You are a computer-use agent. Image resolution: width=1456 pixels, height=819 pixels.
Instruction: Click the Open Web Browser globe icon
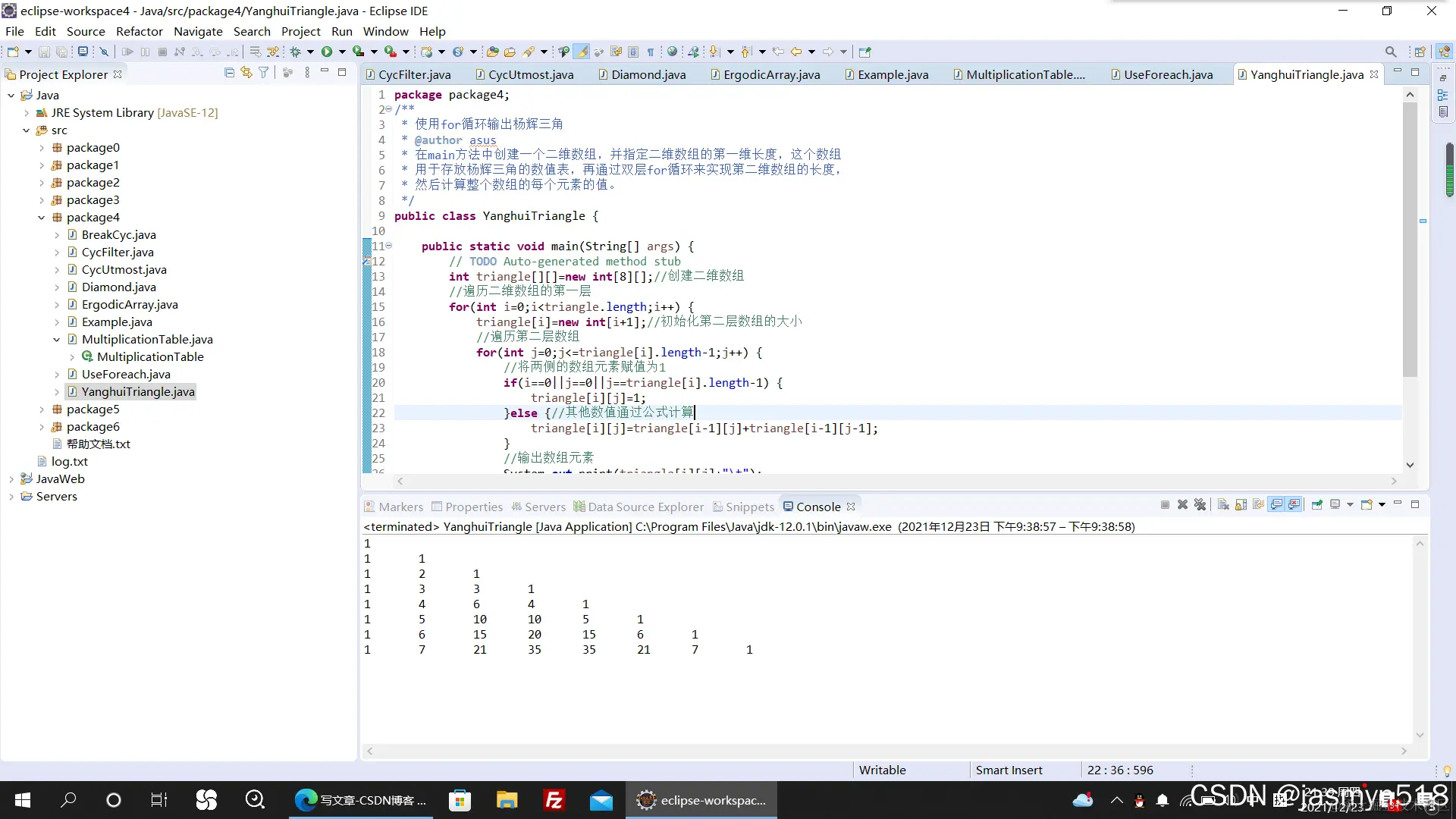tap(672, 52)
